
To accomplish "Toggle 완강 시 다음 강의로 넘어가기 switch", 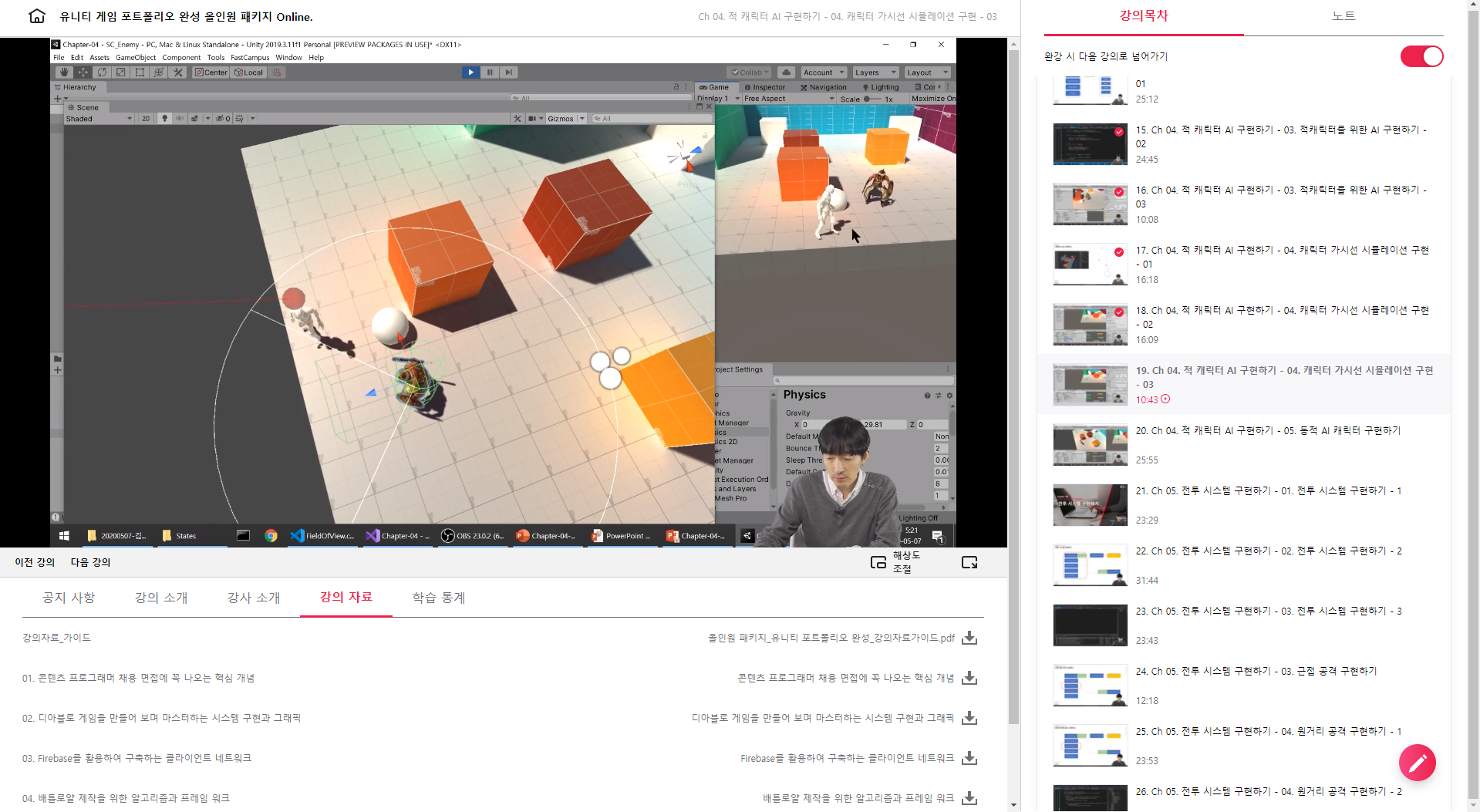I will 1421,56.
